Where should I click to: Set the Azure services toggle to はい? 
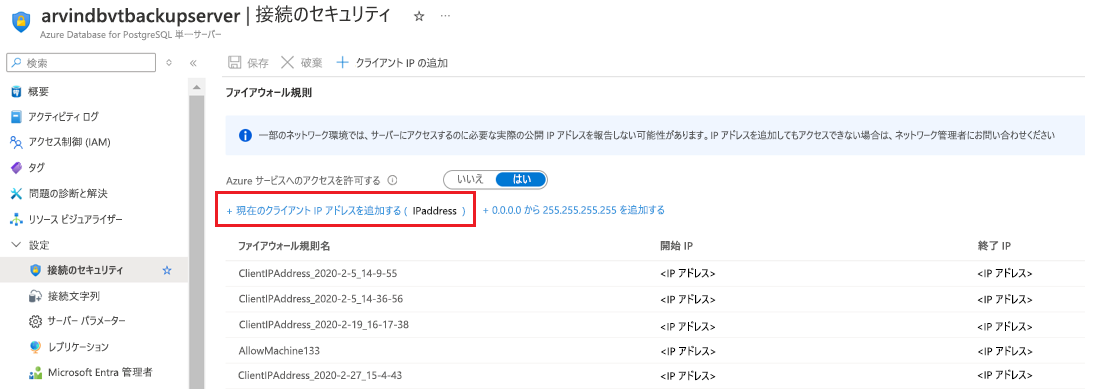[521, 179]
